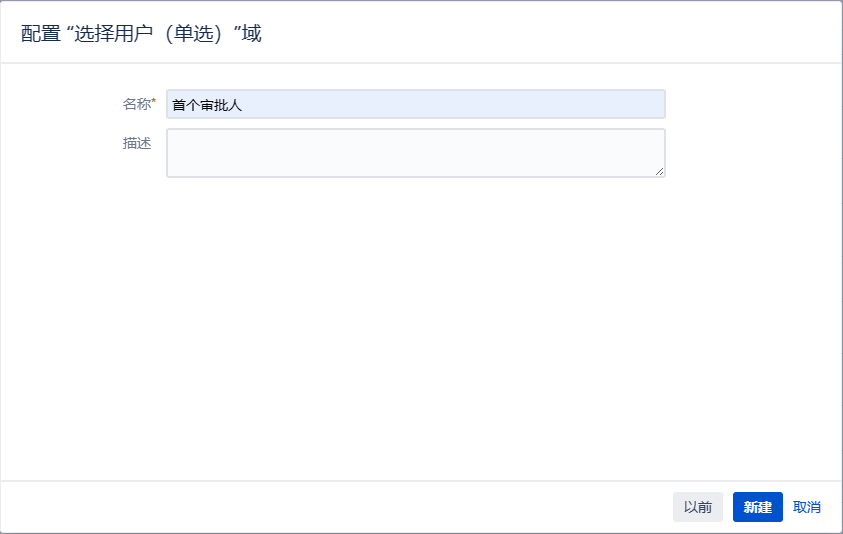Focus the 描述 text area
Image resolution: width=843 pixels, height=534 pixels.
(x=416, y=153)
